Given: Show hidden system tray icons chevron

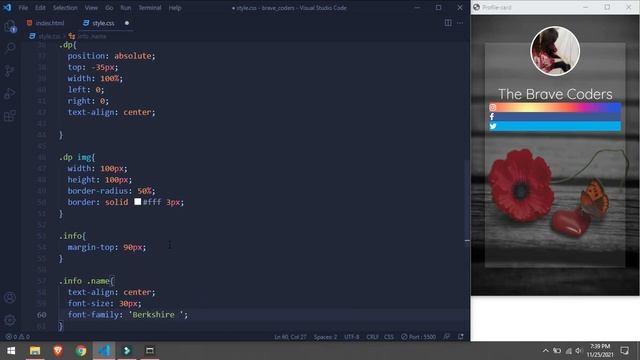Looking at the screenshot, I should [545, 351].
